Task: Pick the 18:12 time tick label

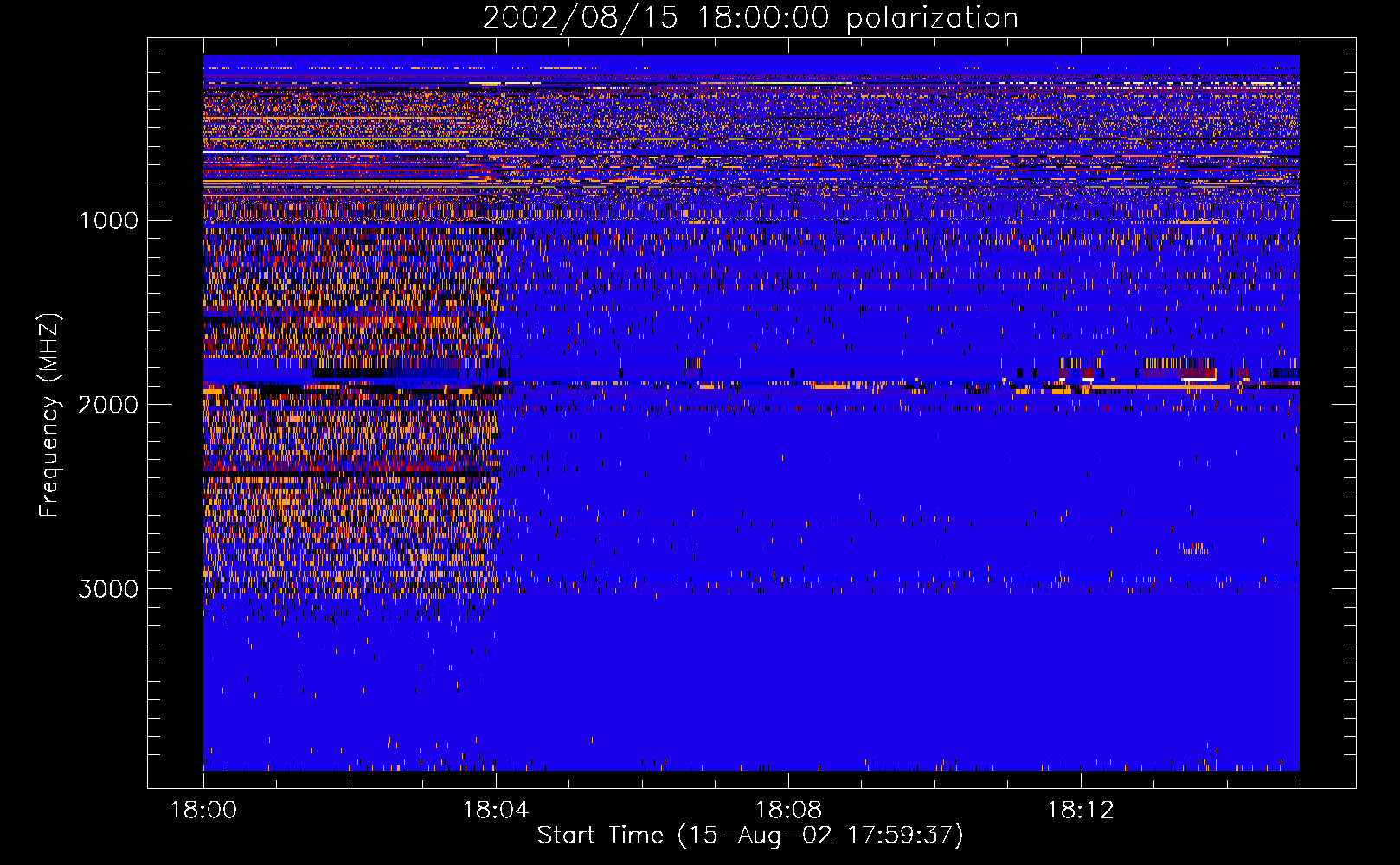Action: [x=1081, y=810]
